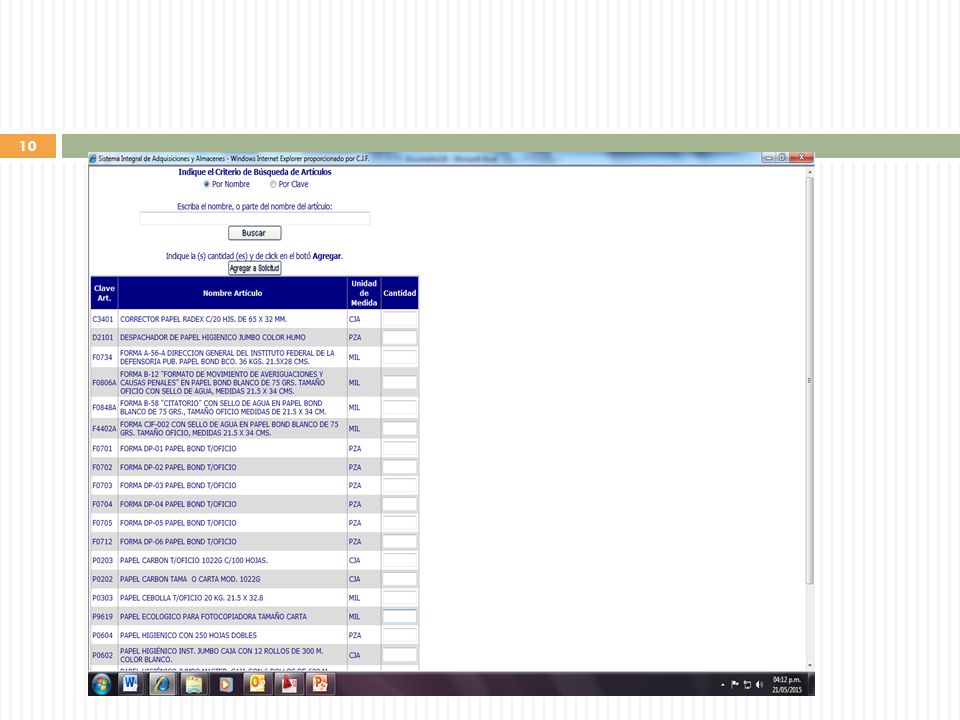Click Cantidad field for PAPEL ECOLOGICO PARA FOTOCOPIADORA
This screenshot has width=960, height=720.
click(x=399, y=617)
